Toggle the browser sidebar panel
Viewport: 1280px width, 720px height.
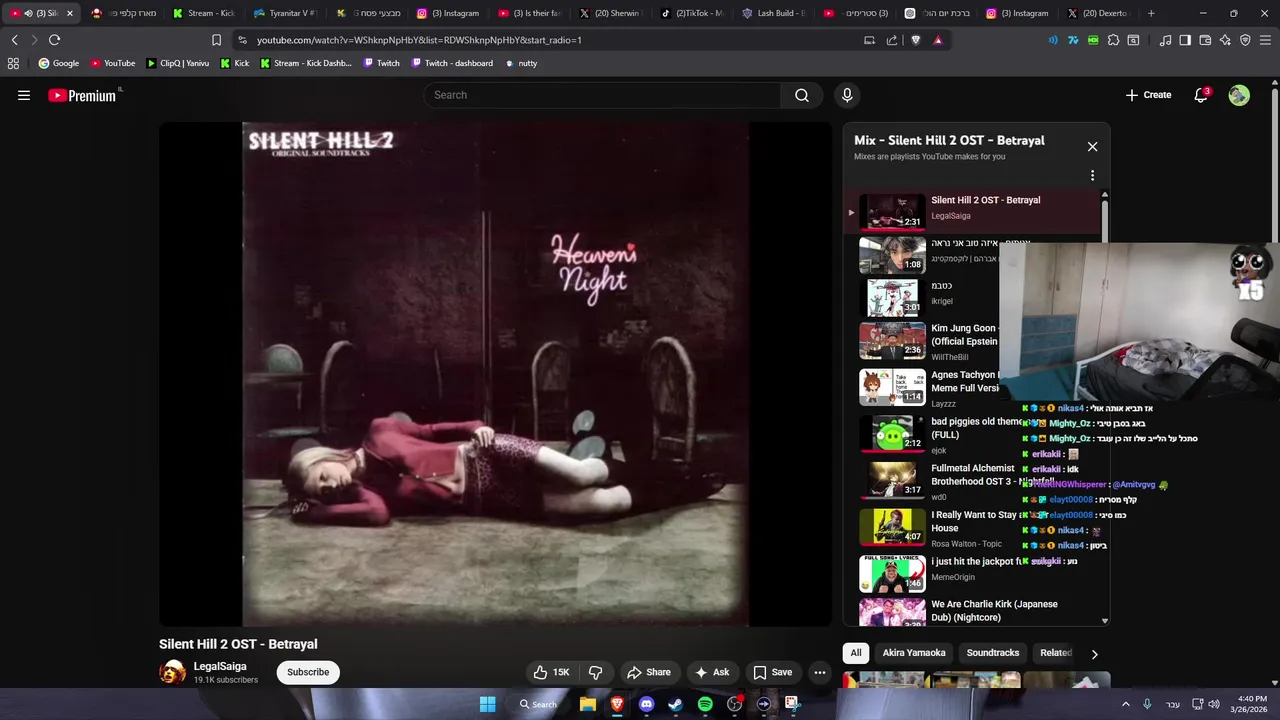coord(1185,40)
